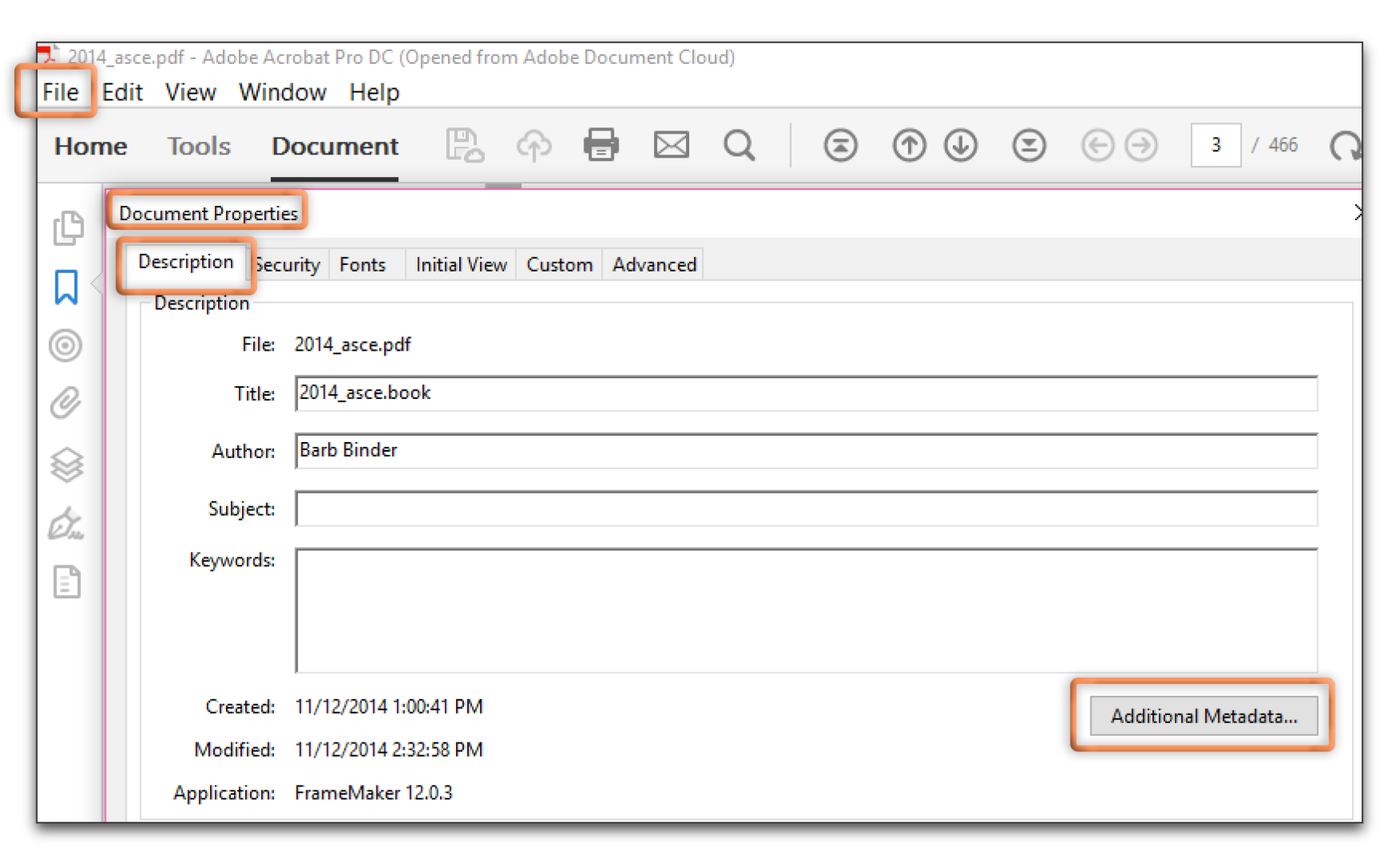Switch to the Fonts tab
This screenshot has height=865, width=1400.
click(x=363, y=265)
